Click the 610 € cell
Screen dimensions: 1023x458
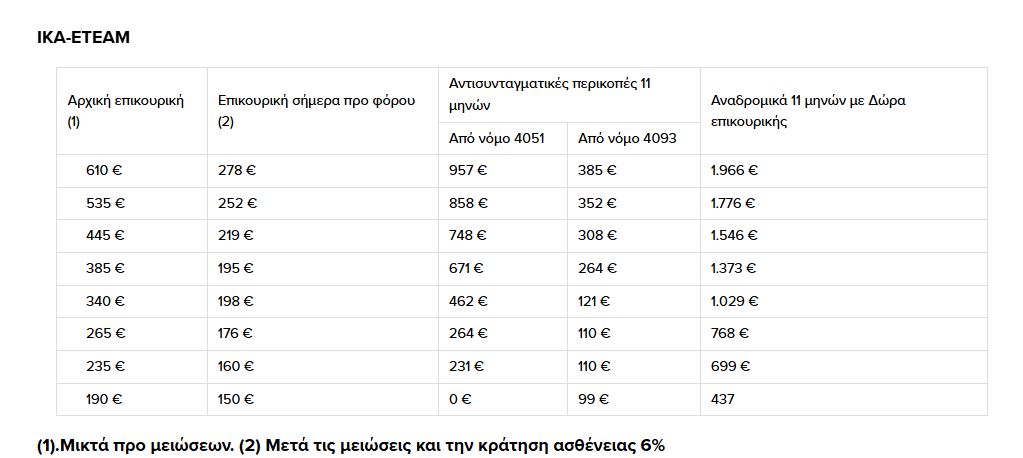click(x=104, y=171)
